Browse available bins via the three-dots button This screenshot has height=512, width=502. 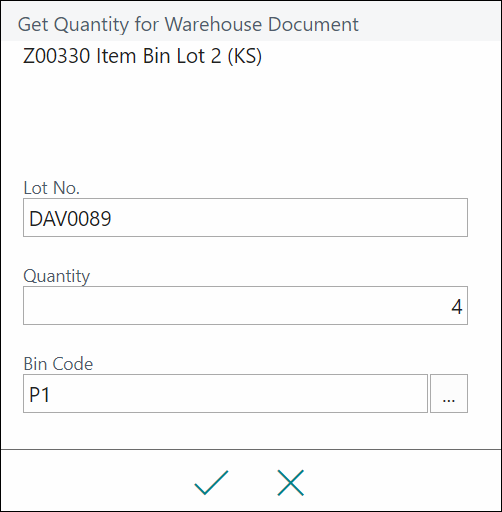[449, 394]
